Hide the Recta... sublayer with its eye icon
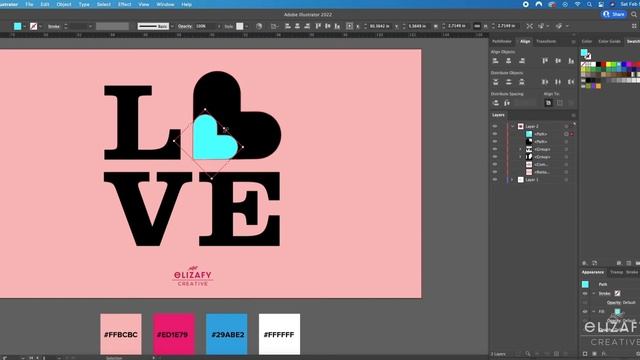The height and width of the screenshot is (360, 640). tap(495, 172)
